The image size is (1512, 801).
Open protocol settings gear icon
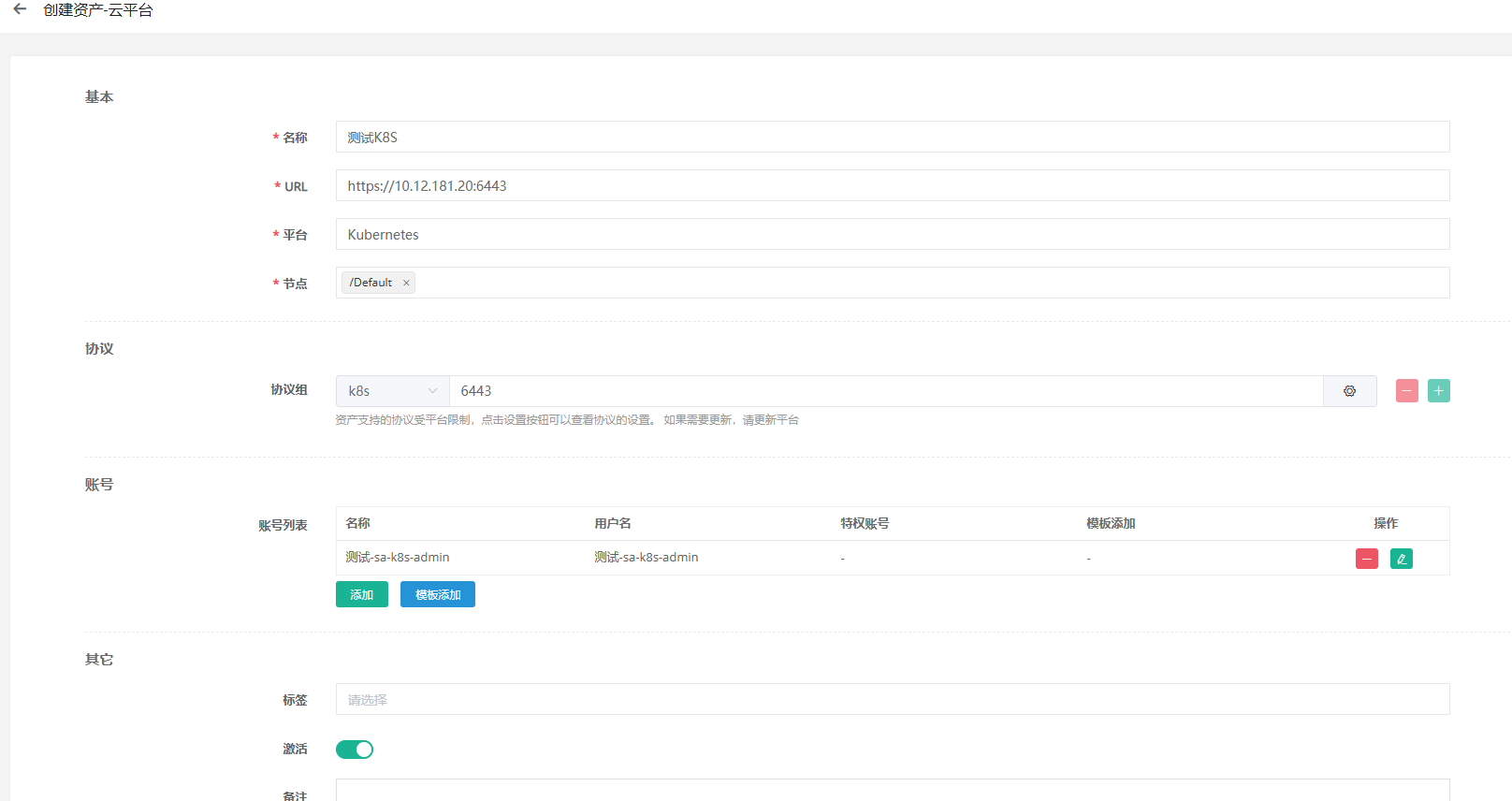click(1349, 391)
